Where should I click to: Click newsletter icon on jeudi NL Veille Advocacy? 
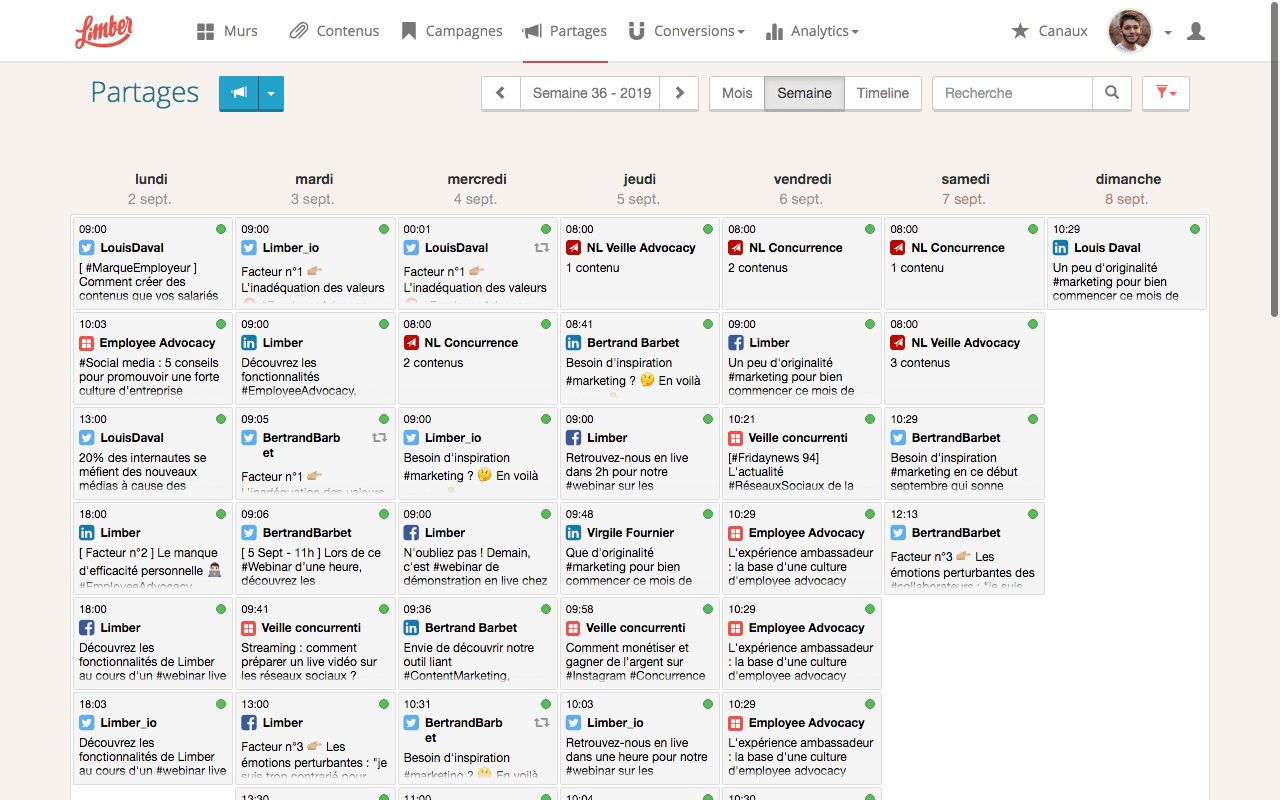tap(573, 248)
